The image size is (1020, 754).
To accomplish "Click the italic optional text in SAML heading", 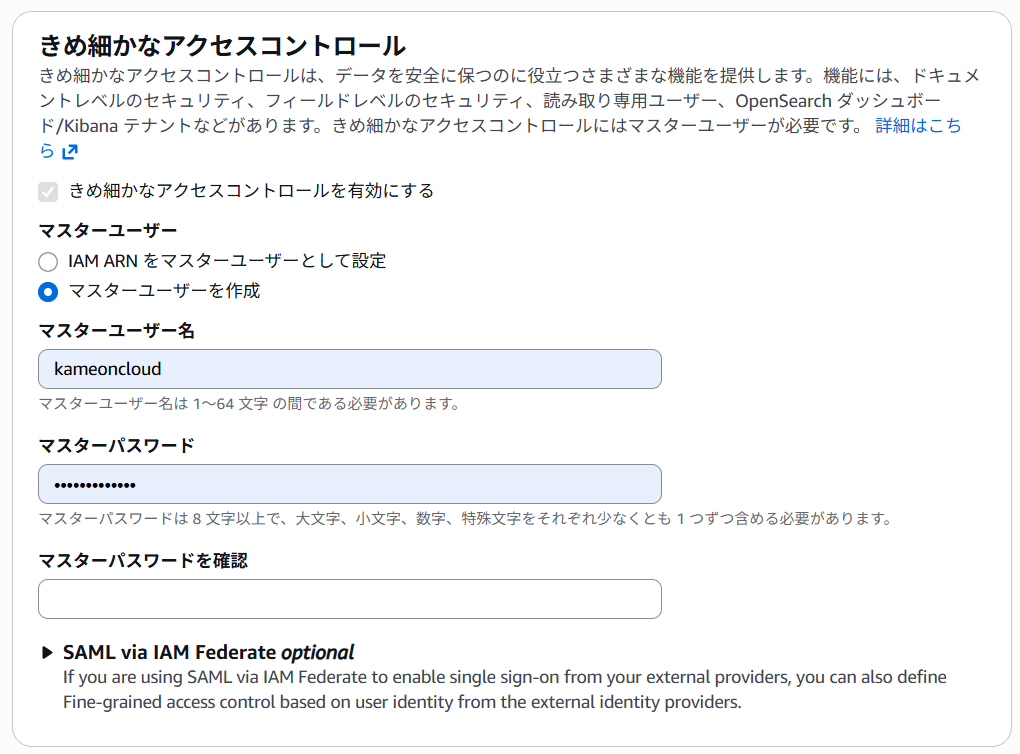I will pos(317,653).
